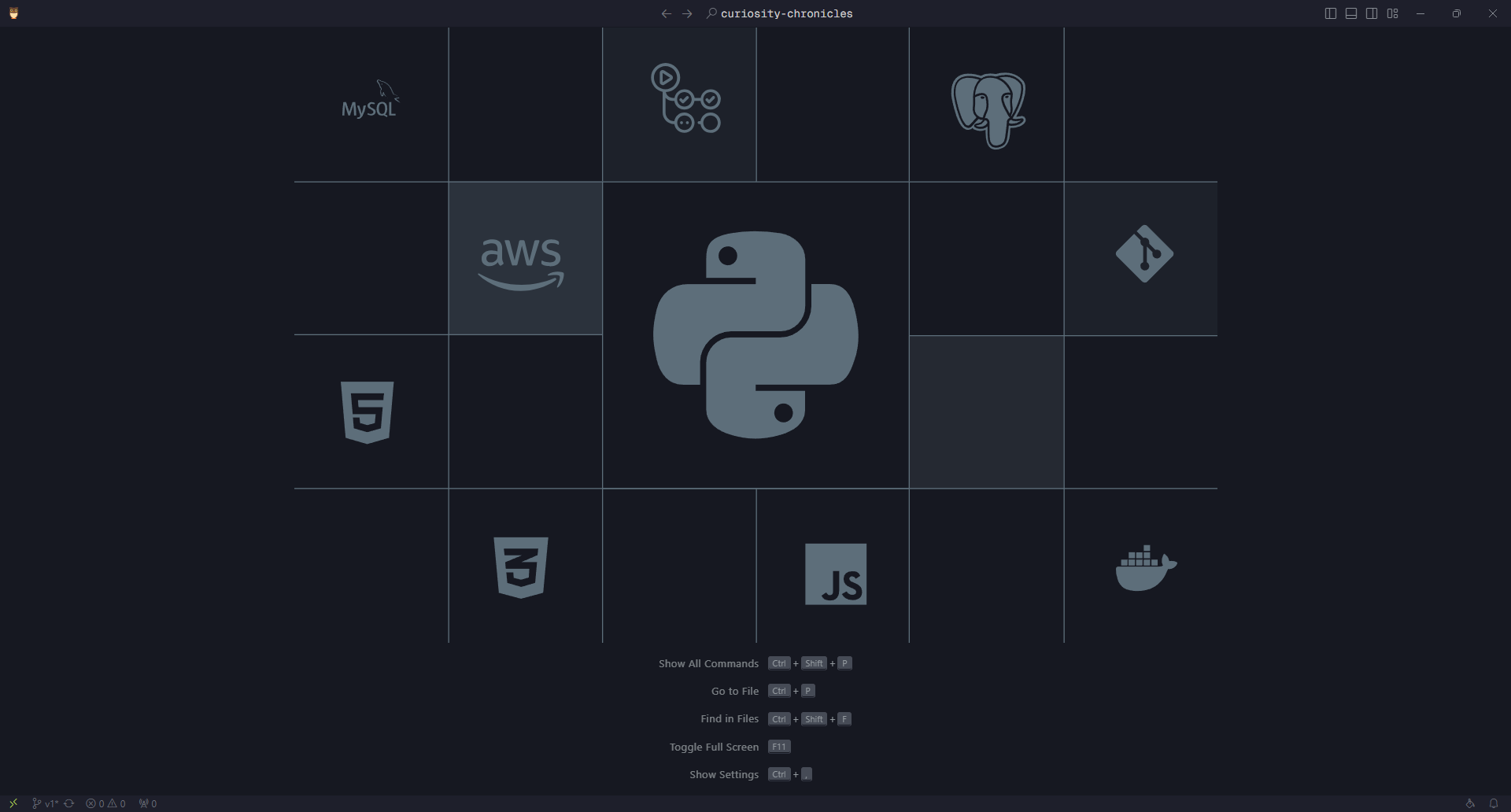1511x812 pixels.
Task: Open notifications bell in status bar
Action: click(x=1494, y=803)
